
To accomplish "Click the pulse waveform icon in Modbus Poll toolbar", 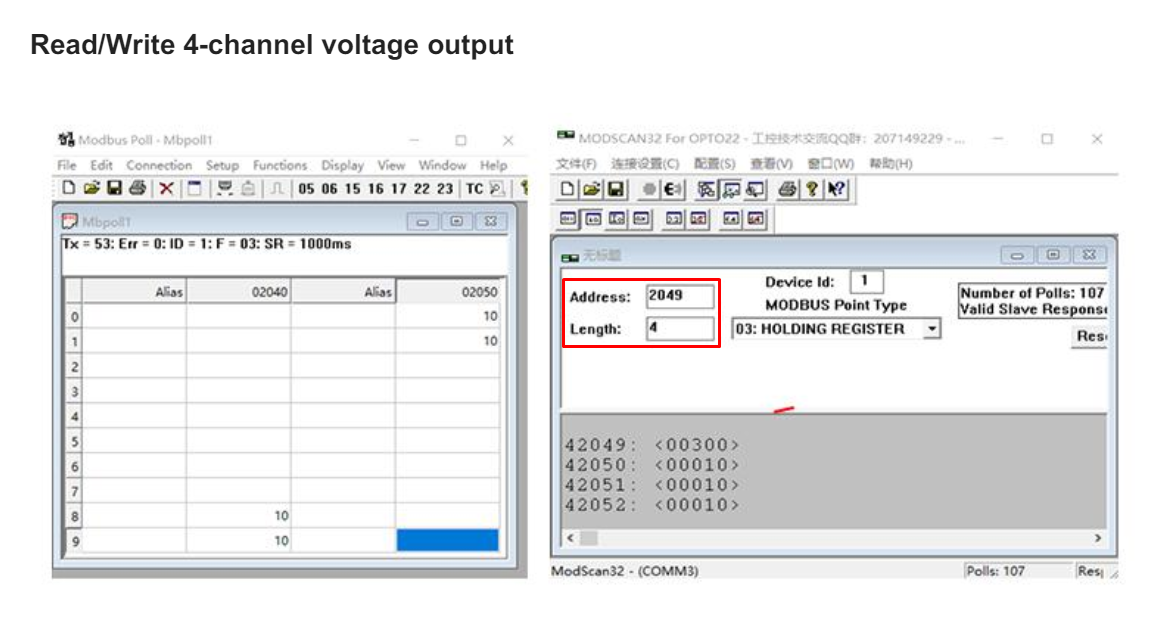I will 277,189.
